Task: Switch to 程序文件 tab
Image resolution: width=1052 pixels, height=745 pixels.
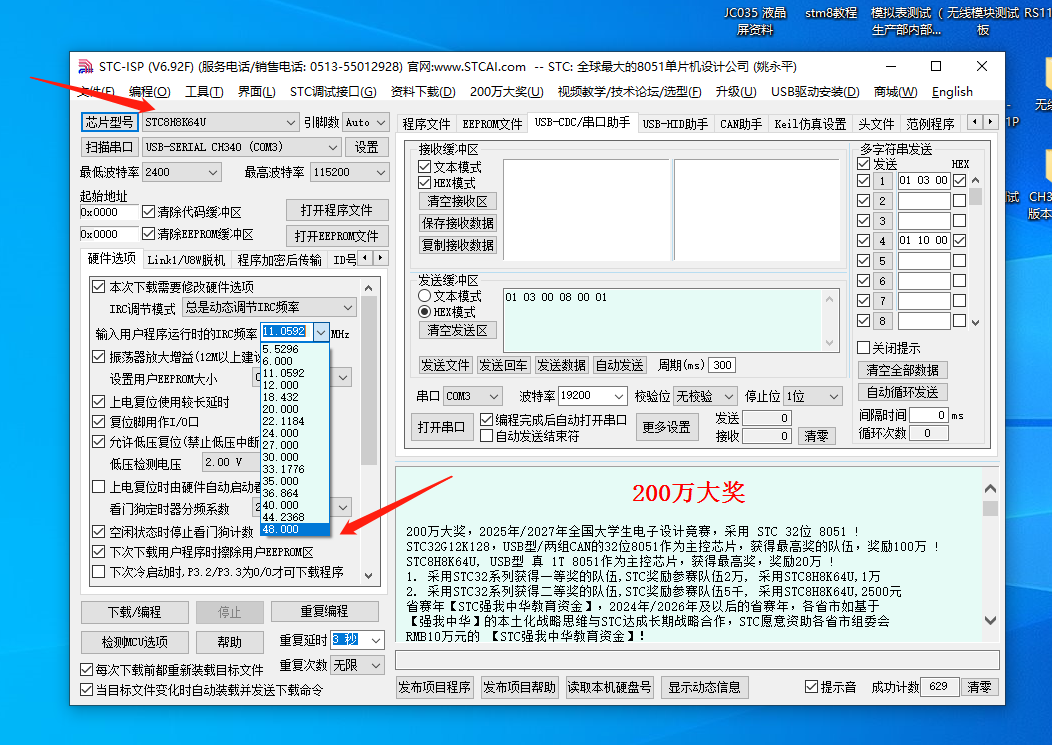Action: (426, 124)
